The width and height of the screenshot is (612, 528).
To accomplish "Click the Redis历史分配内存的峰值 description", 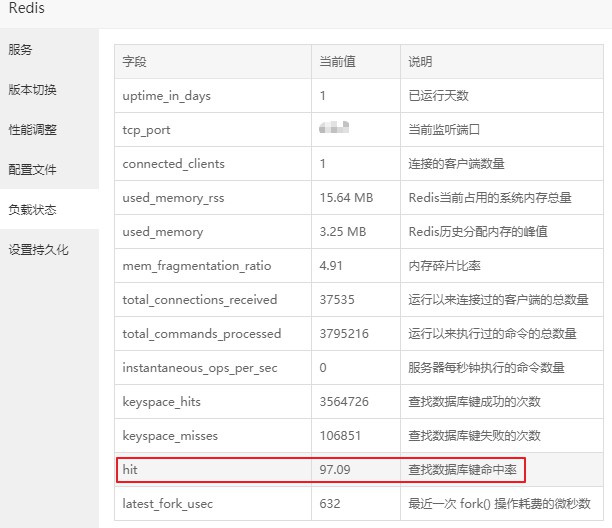I will coord(478,232).
